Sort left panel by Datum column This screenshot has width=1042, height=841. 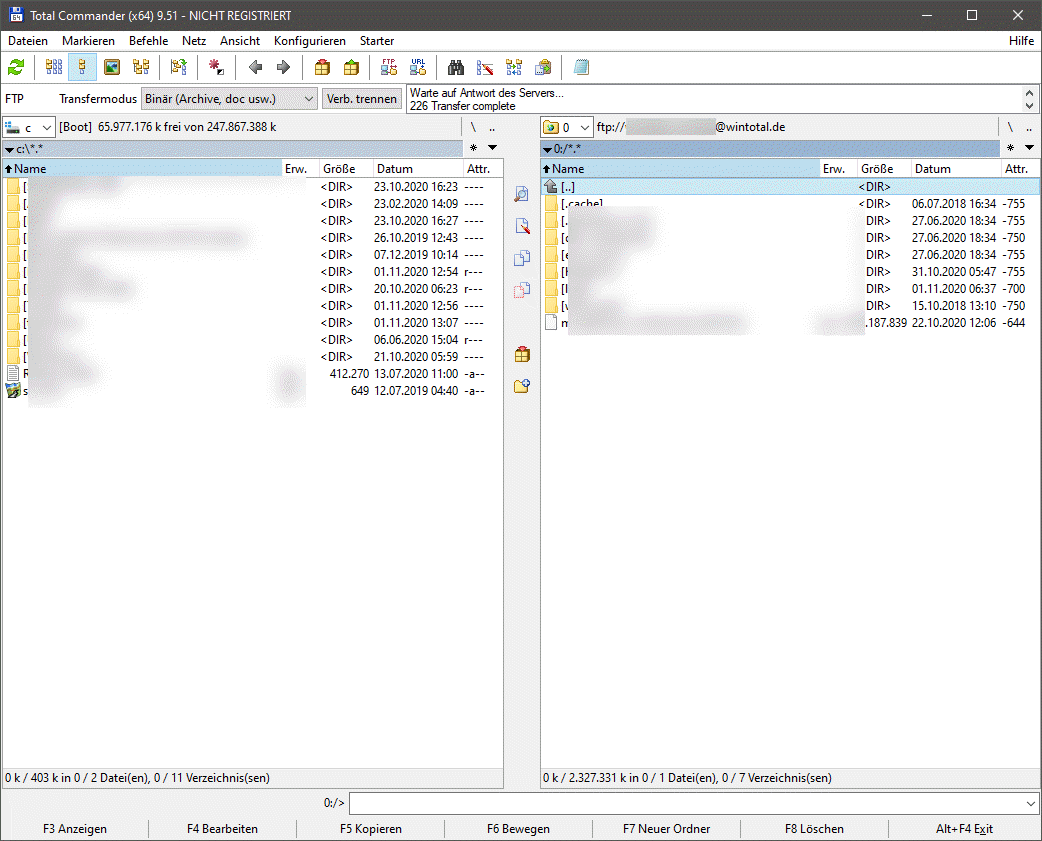tap(417, 169)
